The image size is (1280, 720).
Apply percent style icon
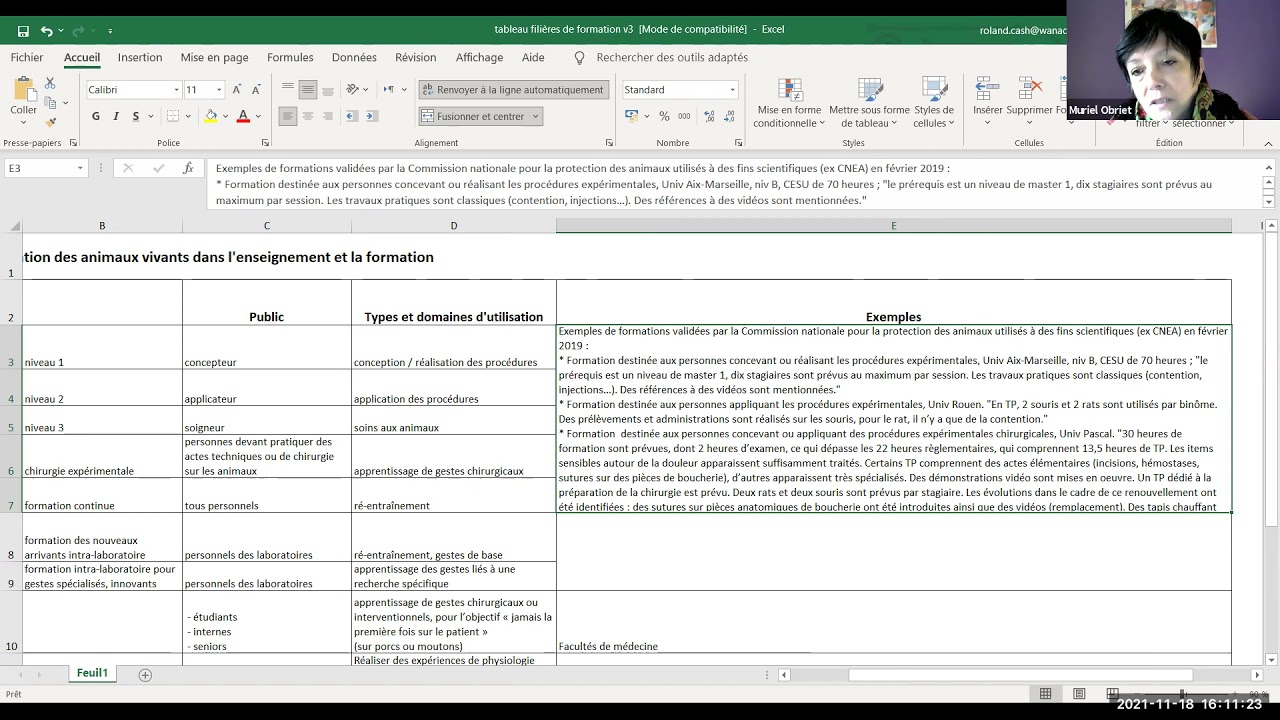tap(664, 116)
